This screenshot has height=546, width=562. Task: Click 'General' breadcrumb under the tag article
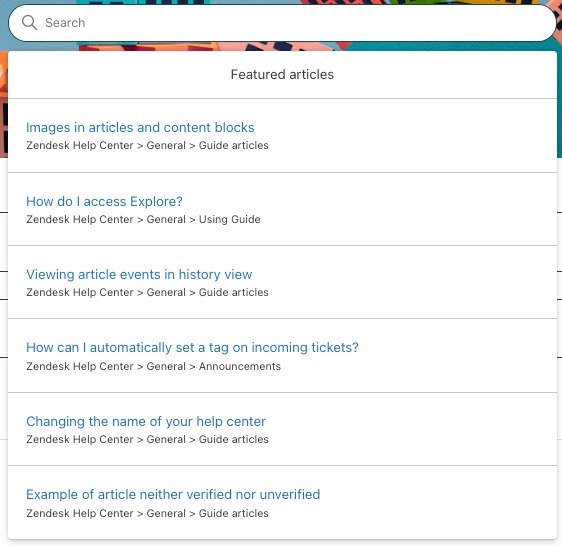166,366
